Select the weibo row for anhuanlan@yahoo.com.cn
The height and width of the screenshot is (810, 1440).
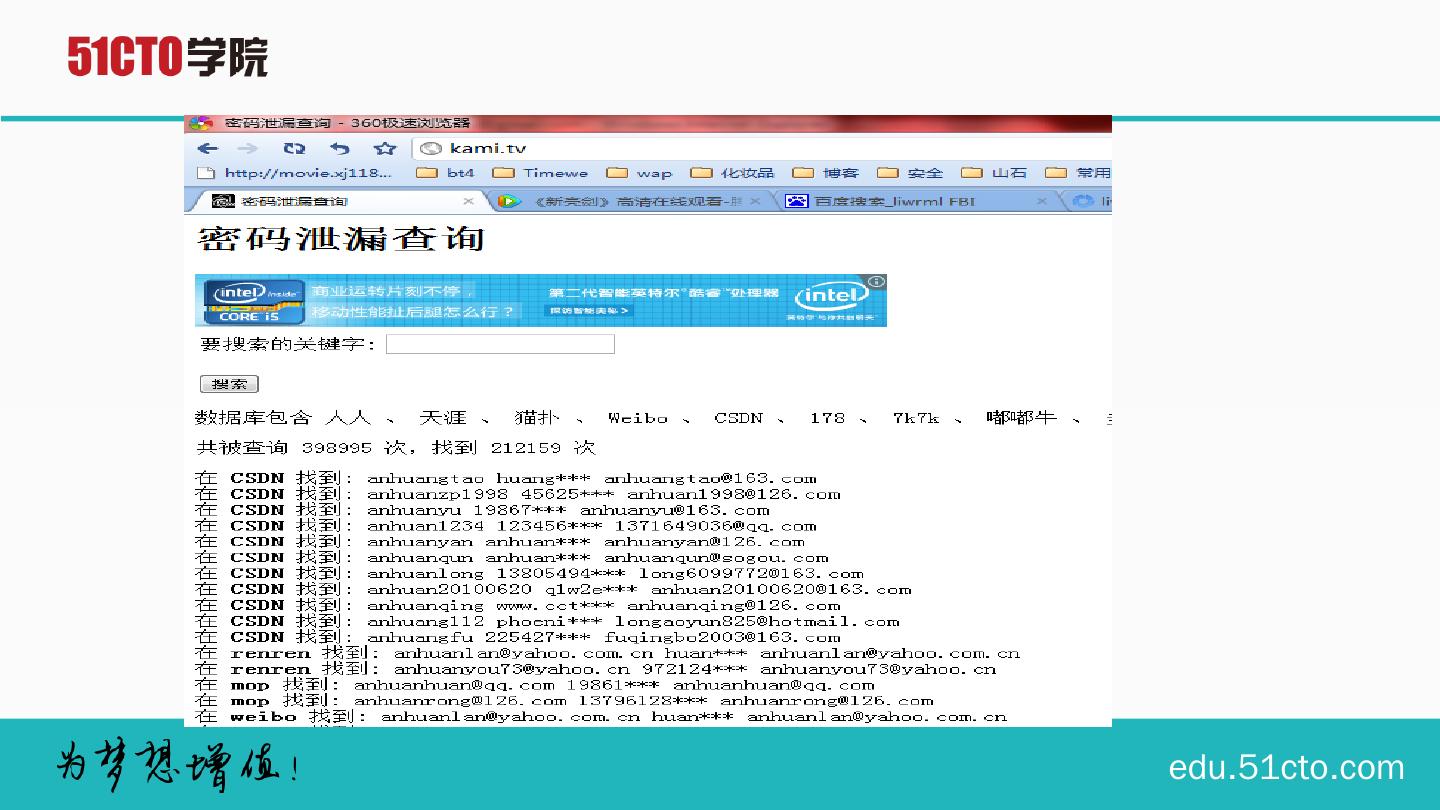tap(601, 717)
